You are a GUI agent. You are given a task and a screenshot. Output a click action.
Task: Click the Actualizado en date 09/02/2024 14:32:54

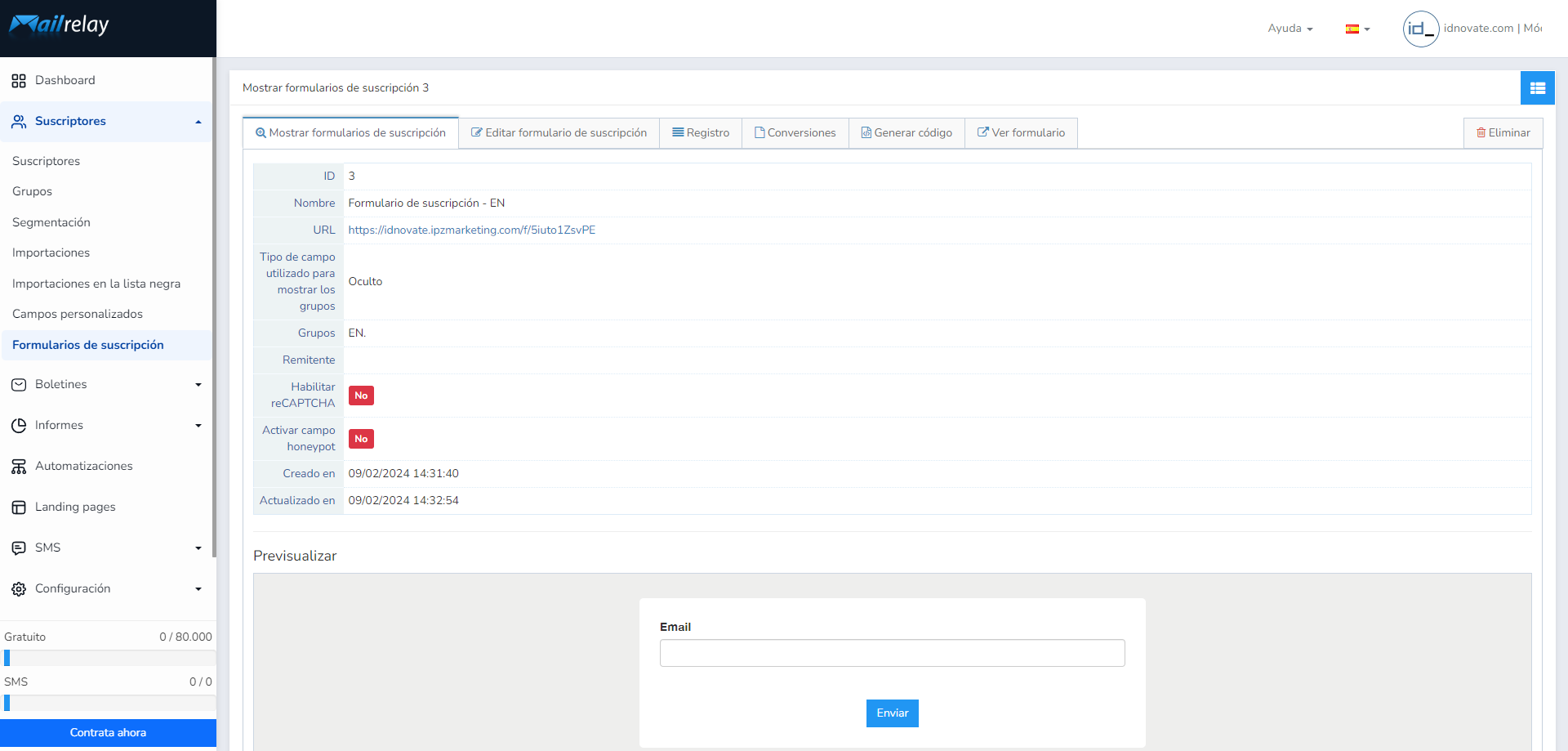403,501
